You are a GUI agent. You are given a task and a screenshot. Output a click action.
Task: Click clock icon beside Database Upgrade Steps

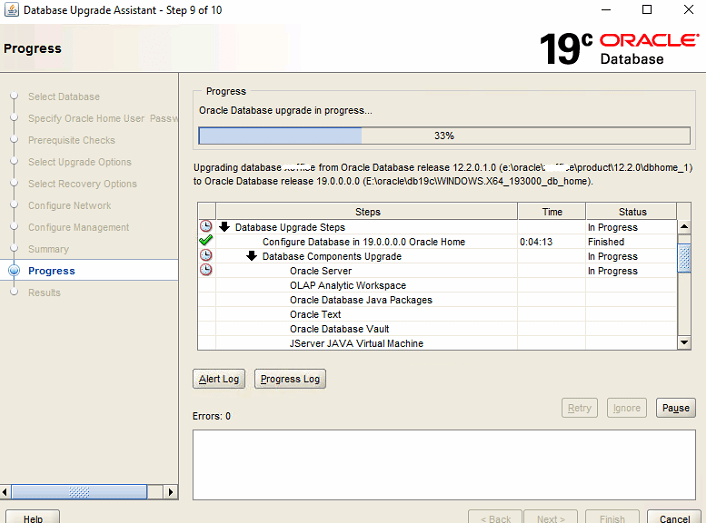coord(206,227)
